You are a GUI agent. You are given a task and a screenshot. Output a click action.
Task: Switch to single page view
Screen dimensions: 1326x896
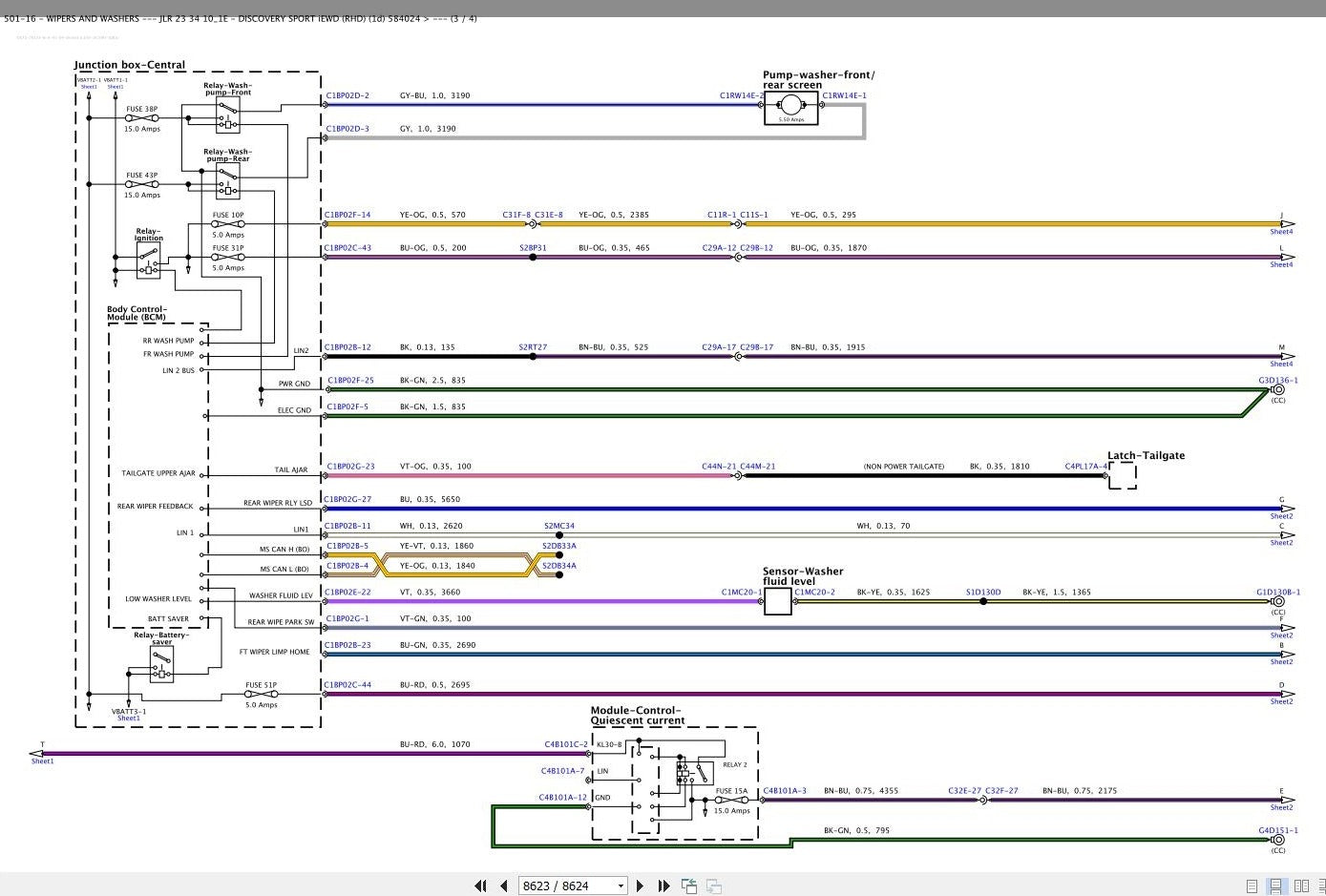click(x=1252, y=886)
